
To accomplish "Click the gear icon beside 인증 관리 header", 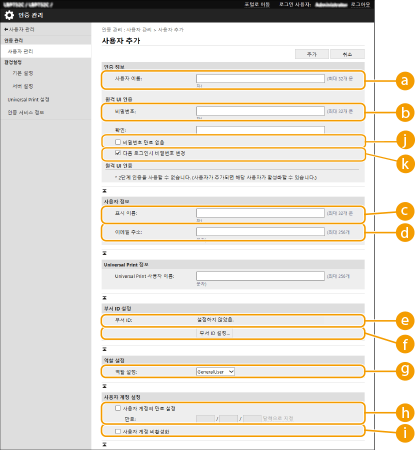I will tap(9, 15).
